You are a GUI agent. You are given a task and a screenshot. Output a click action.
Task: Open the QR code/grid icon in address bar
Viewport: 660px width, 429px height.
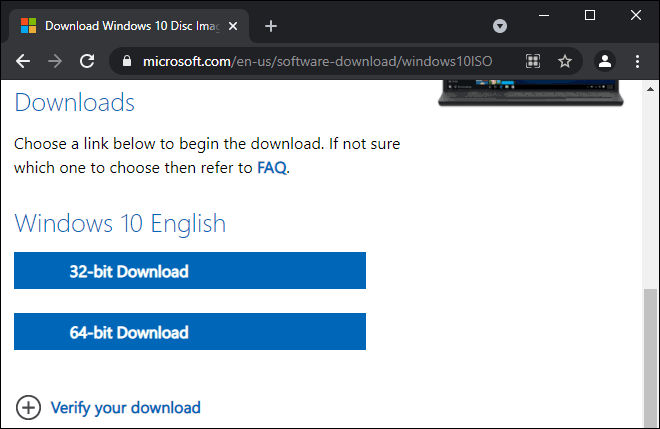533,61
